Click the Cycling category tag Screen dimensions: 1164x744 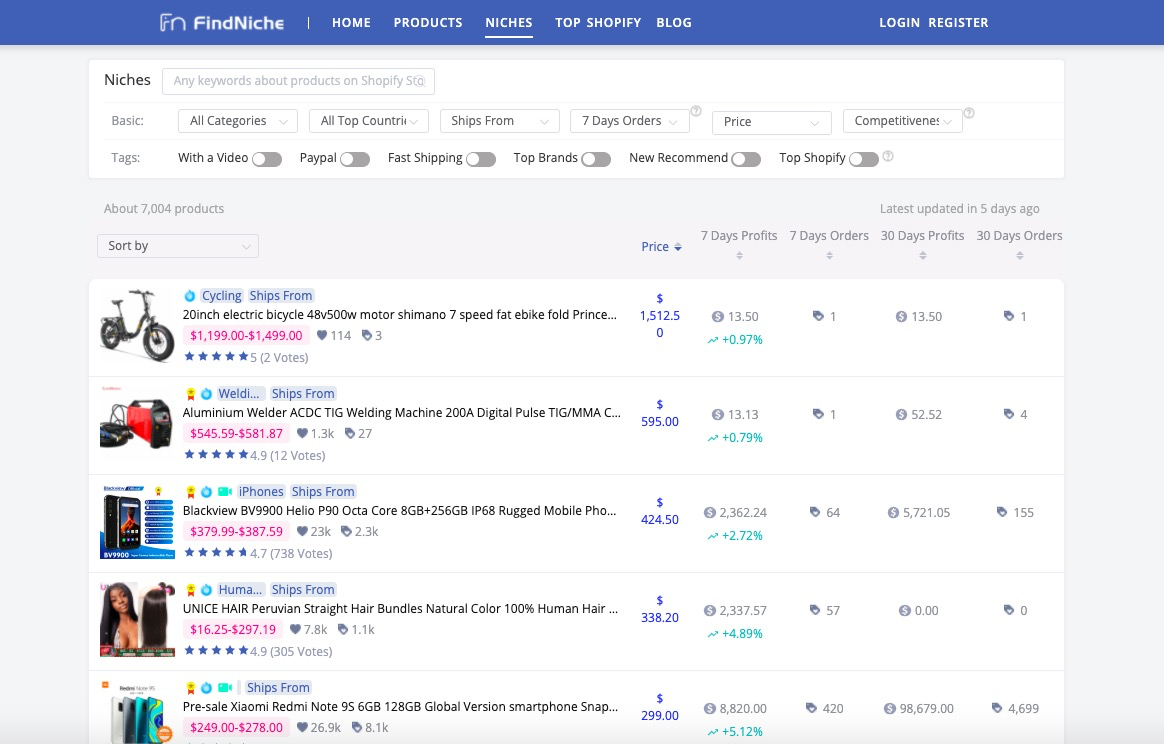[222, 296]
